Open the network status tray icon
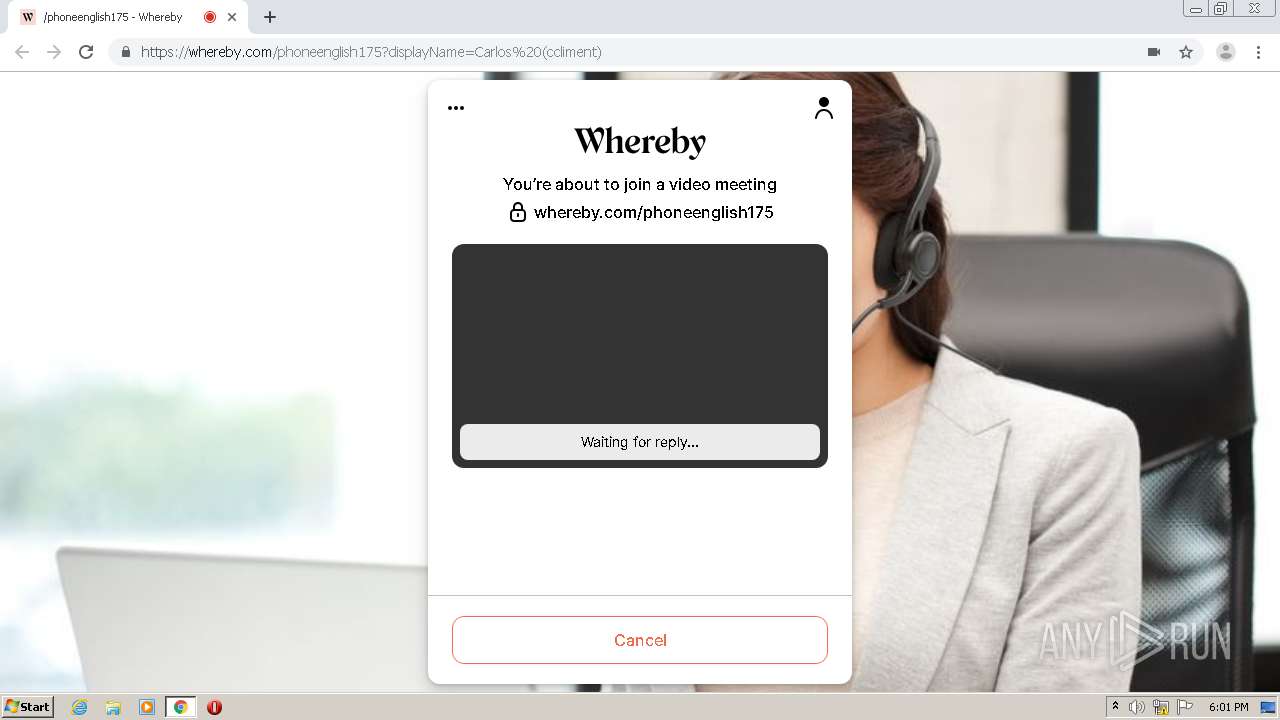Screen dimensions: 1280x720 pos(1161,707)
